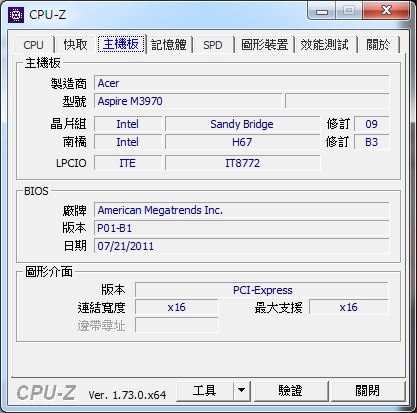Click the CPU-Z application icon in title bar
Image resolution: width=417 pixels, height=413 pixels.
[x=16, y=15]
